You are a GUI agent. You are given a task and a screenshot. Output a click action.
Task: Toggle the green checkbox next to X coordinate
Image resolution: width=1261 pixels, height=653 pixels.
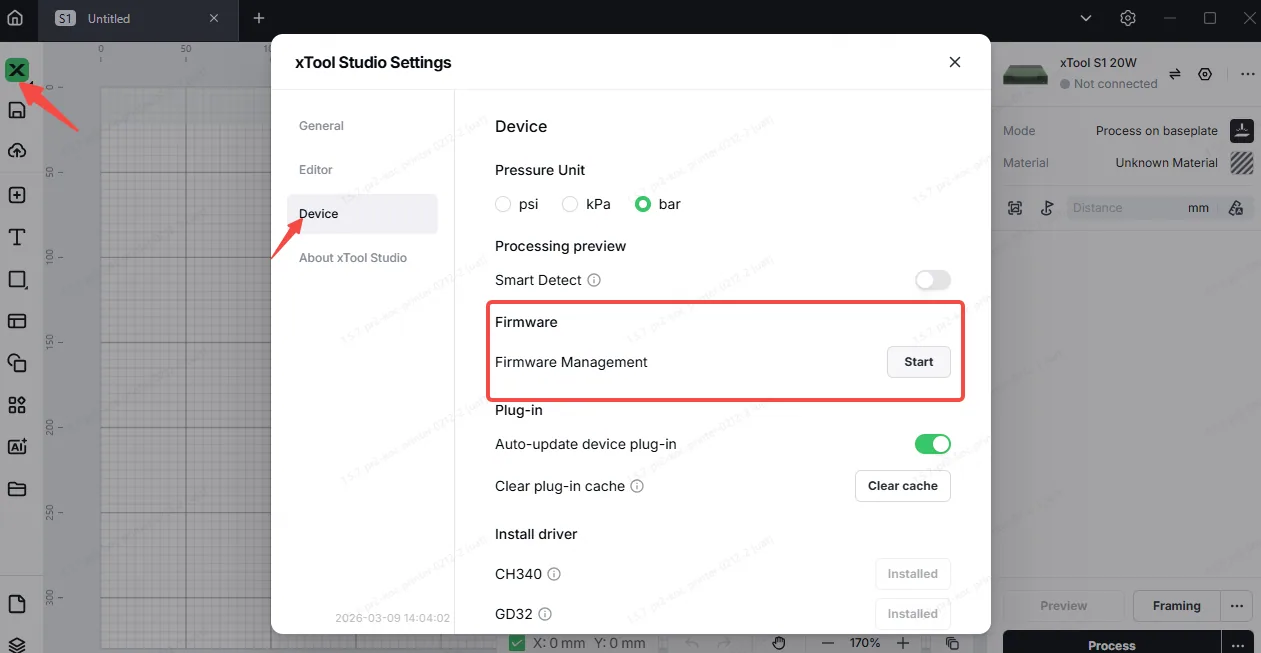[x=517, y=643]
